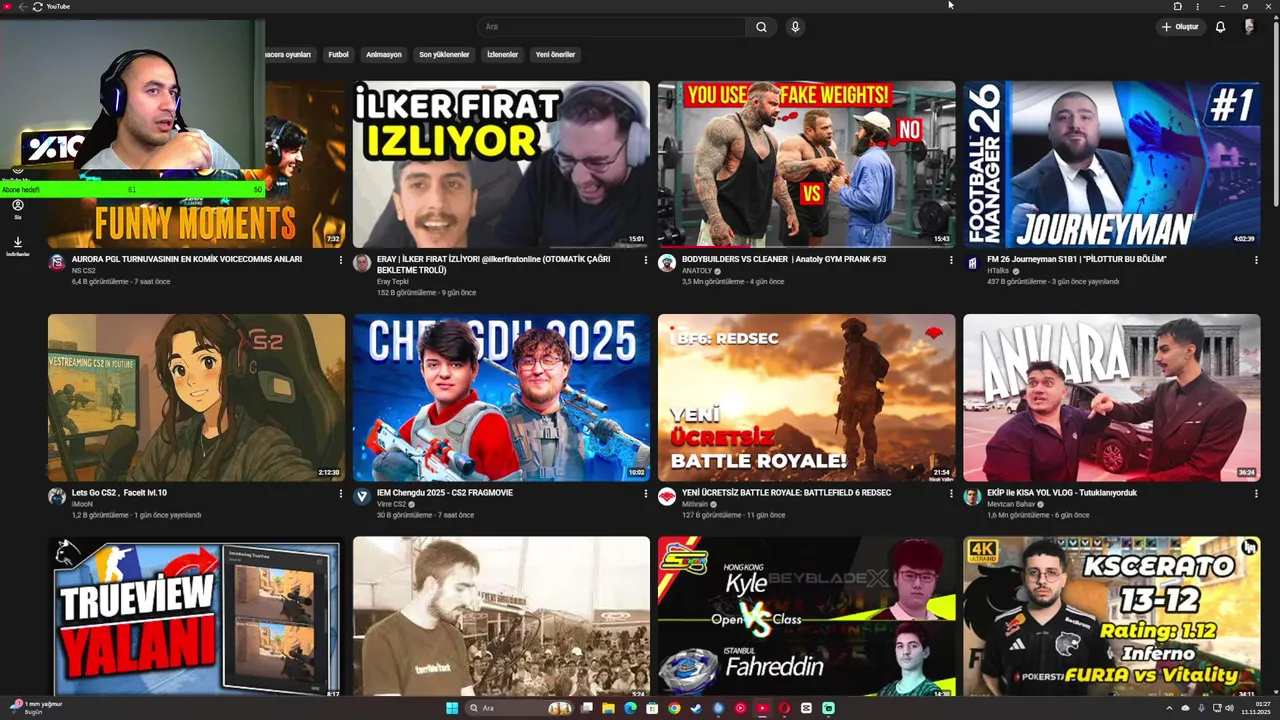Screen dimensions: 1280x720
Task: Open options menu for ERAY İLKER FIRAT video
Action: [x=645, y=260]
